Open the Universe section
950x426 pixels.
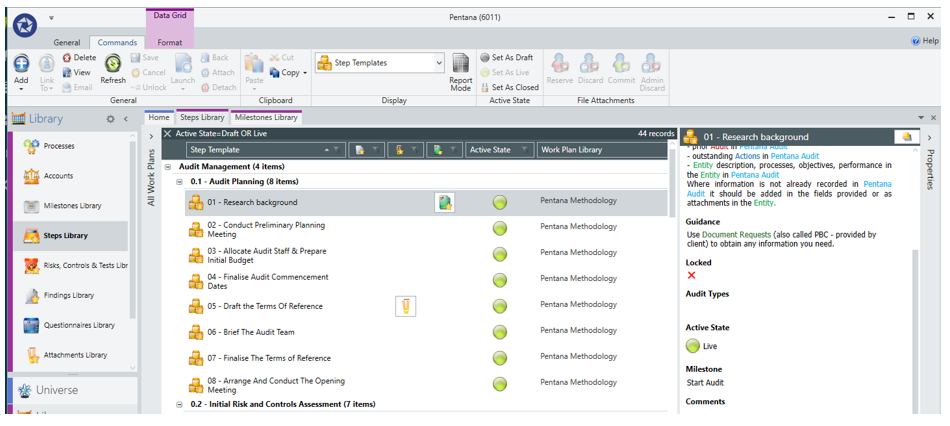[x=72, y=390]
